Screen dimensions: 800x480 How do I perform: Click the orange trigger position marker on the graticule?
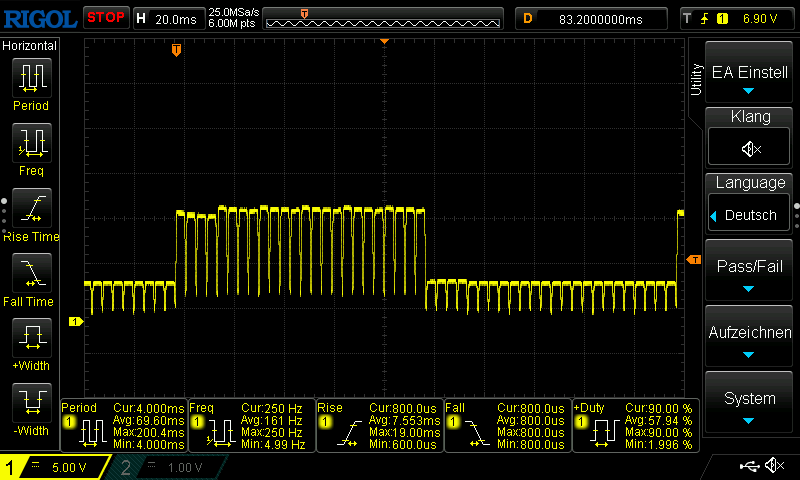coord(177,49)
